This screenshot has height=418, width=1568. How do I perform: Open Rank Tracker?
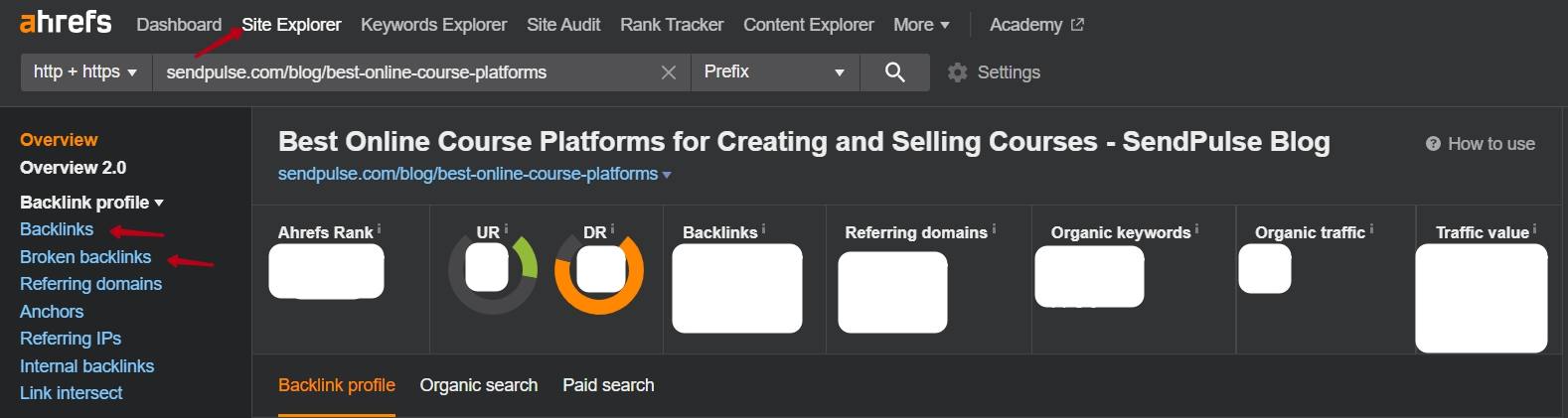(x=672, y=25)
